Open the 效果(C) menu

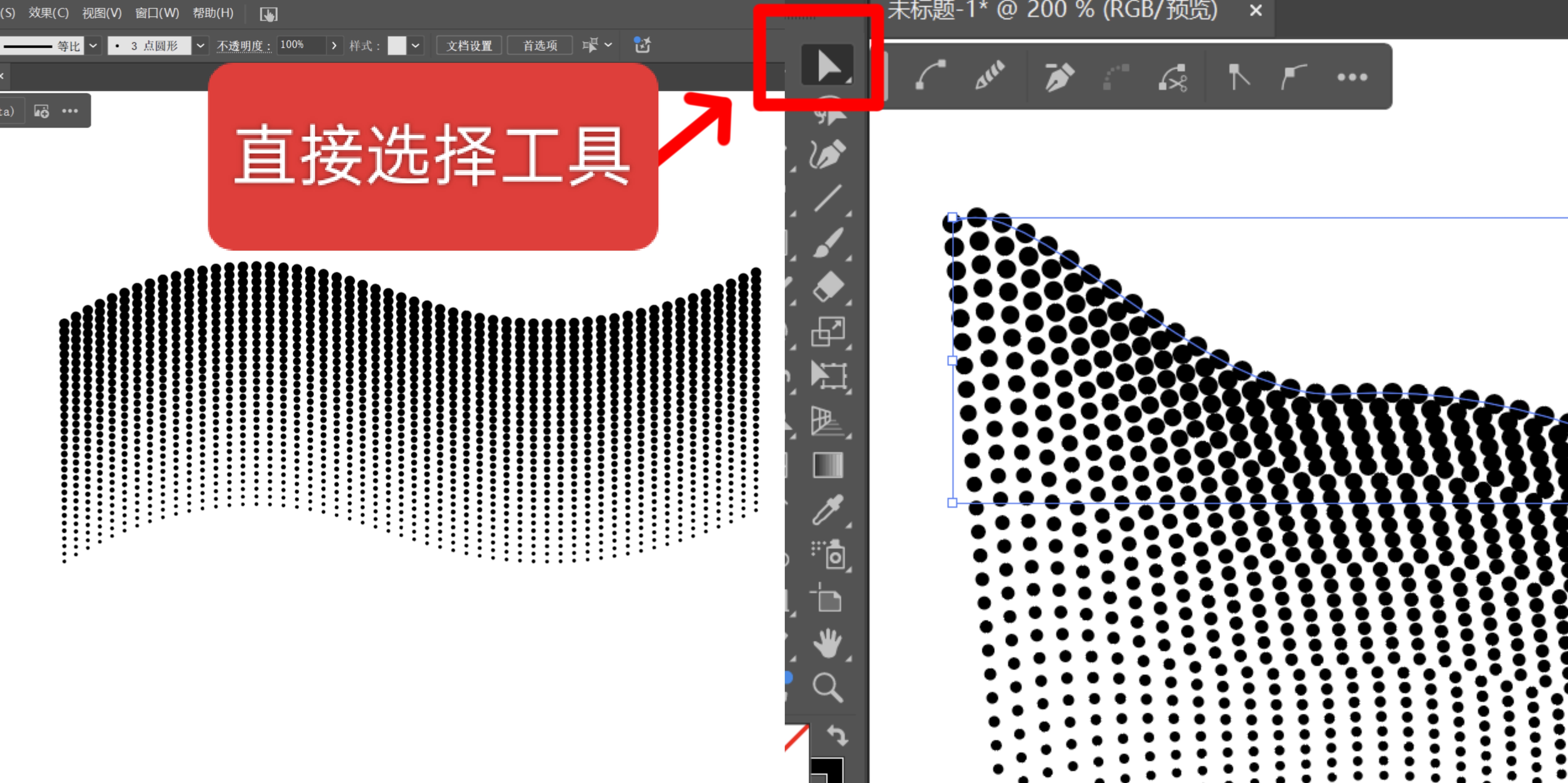(x=49, y=13)
